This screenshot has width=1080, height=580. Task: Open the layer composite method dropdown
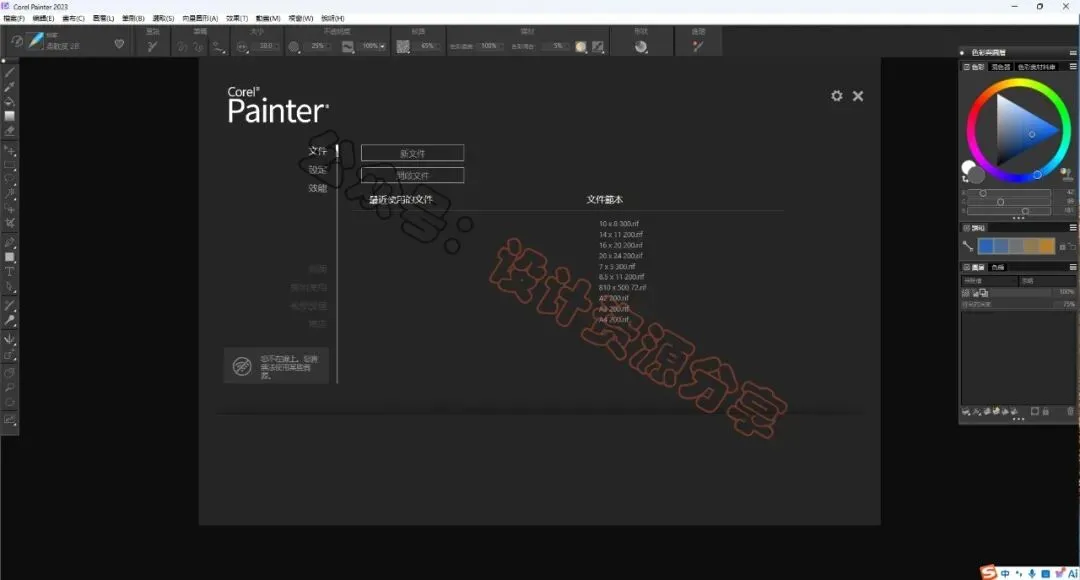click(989, 281)
